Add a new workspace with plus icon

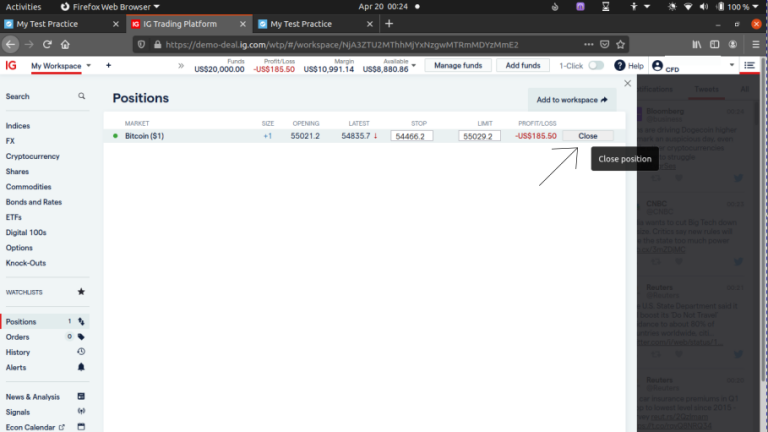pyautogui.click(x=108, y=65)
